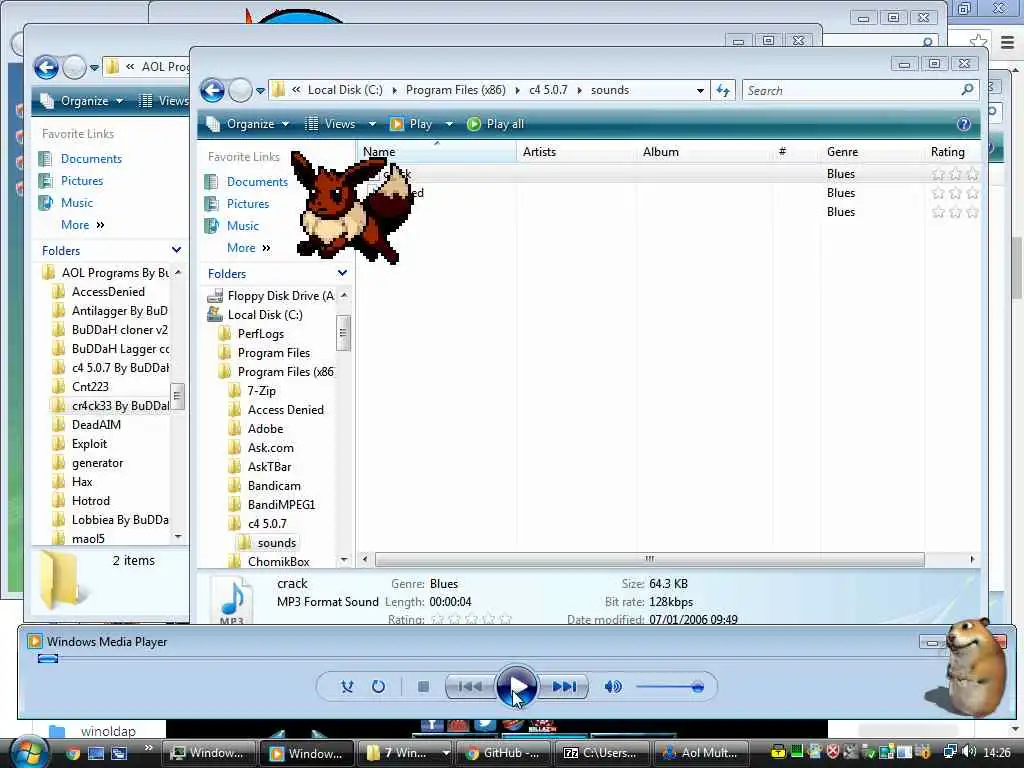
Task: Click the Play button in Media Player
Action: point(517,686)
